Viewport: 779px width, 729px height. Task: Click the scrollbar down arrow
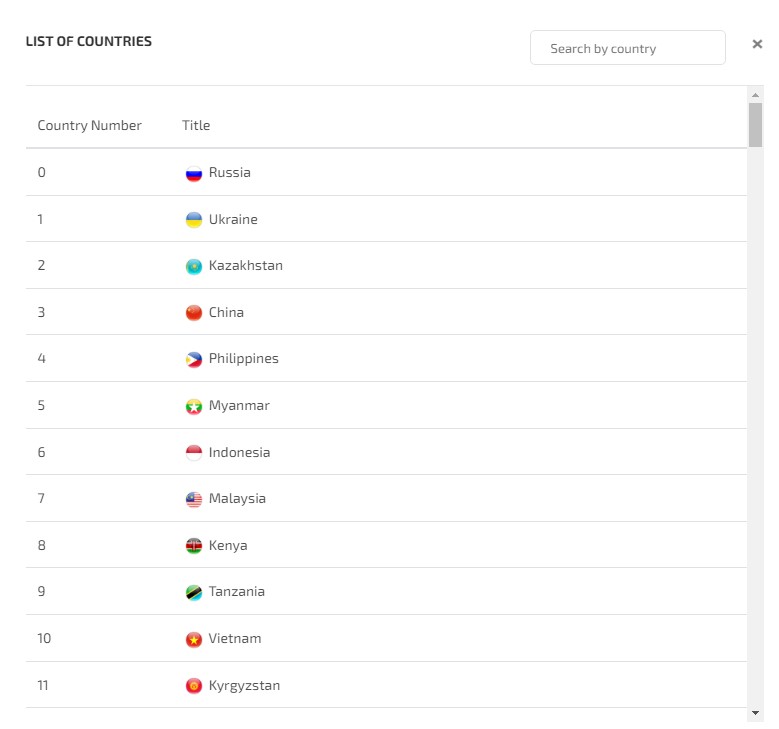point(755,713)
